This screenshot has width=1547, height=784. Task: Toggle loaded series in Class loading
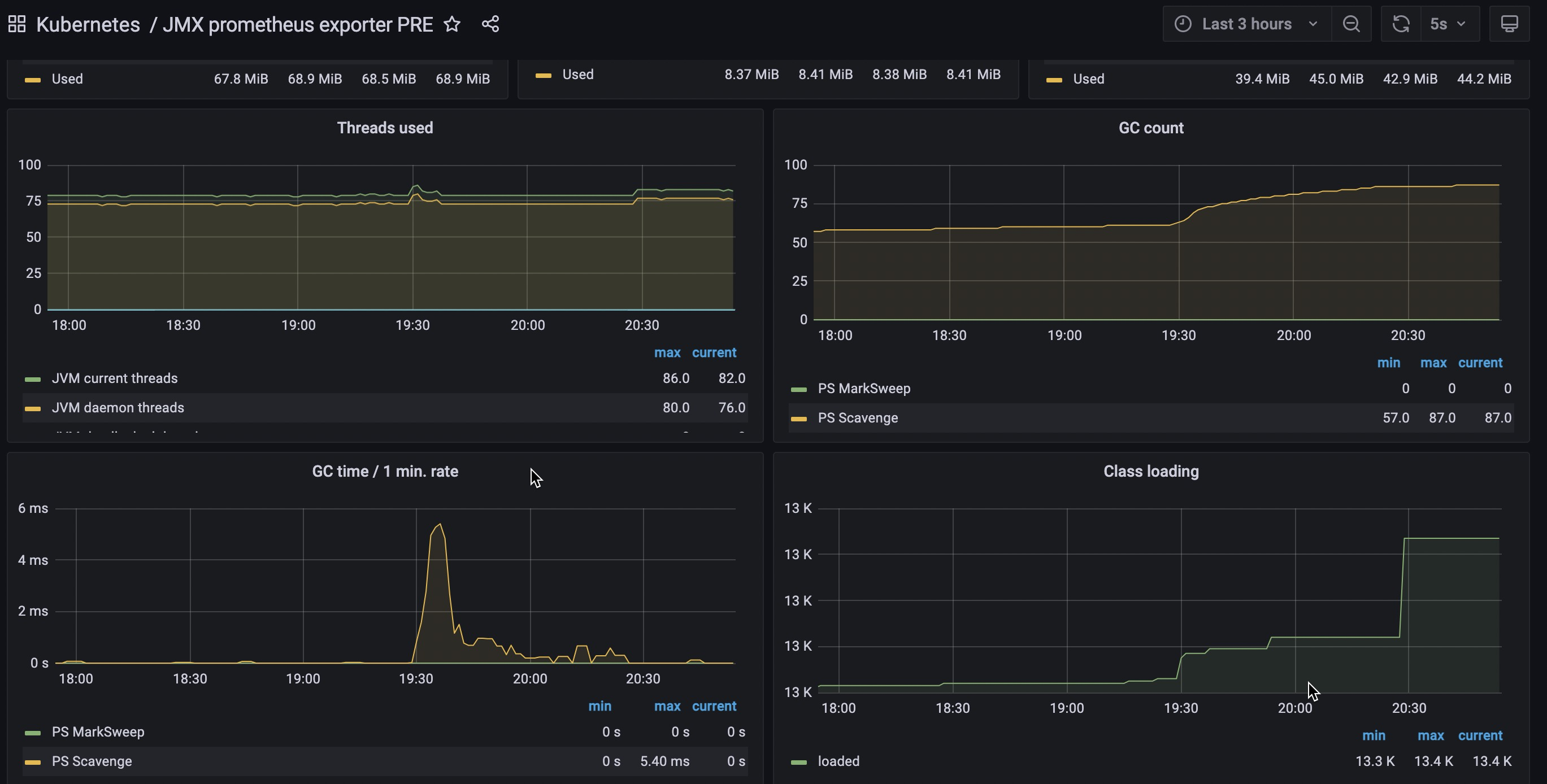(838, 761)
